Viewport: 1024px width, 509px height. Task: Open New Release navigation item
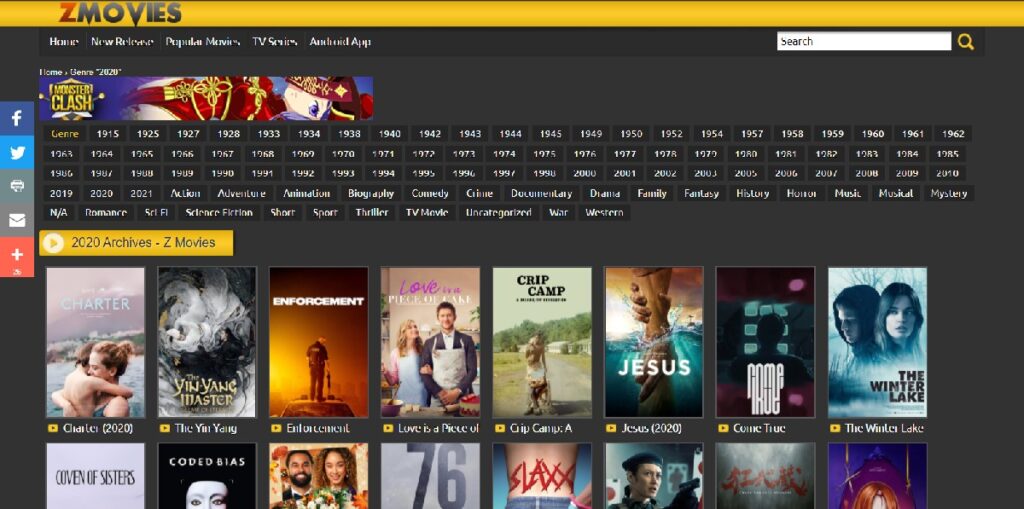coord(122,41)
